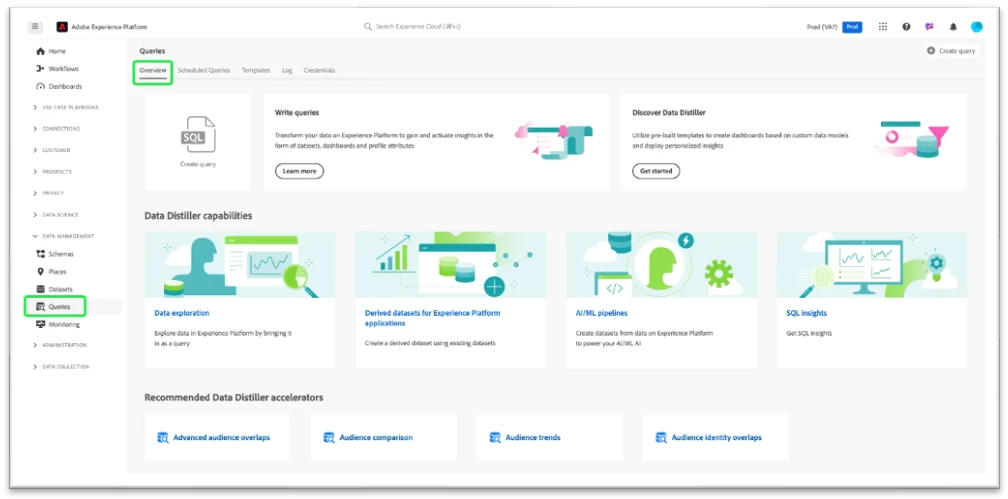Click the Audience identity overlaps query icon
The width and height of the screenshot is (1008, 499).
tap(662, 438)
